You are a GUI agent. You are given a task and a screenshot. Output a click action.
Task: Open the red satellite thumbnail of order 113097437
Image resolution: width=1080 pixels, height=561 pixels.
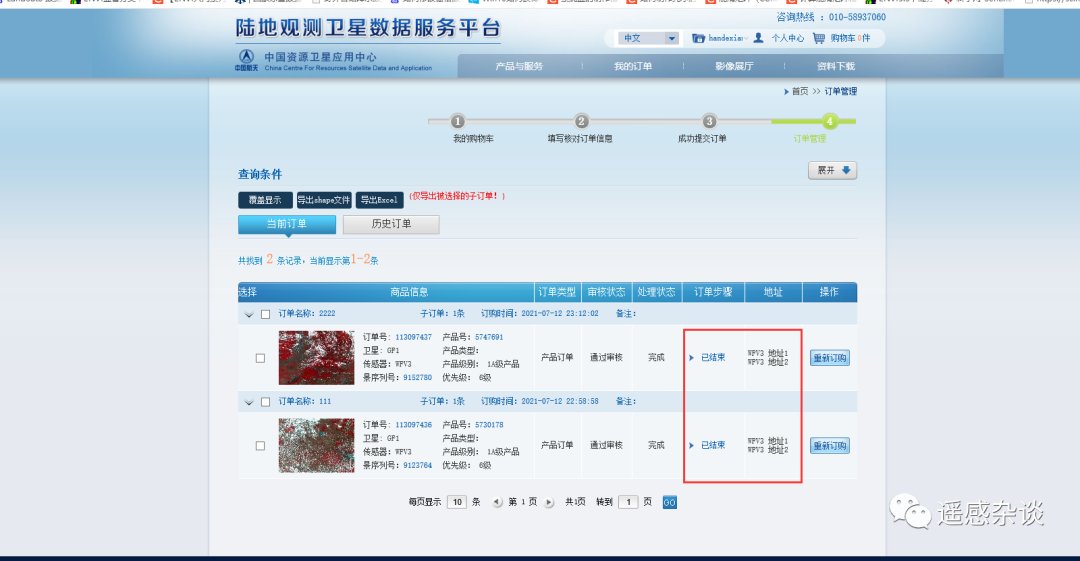tap(316, 358)
